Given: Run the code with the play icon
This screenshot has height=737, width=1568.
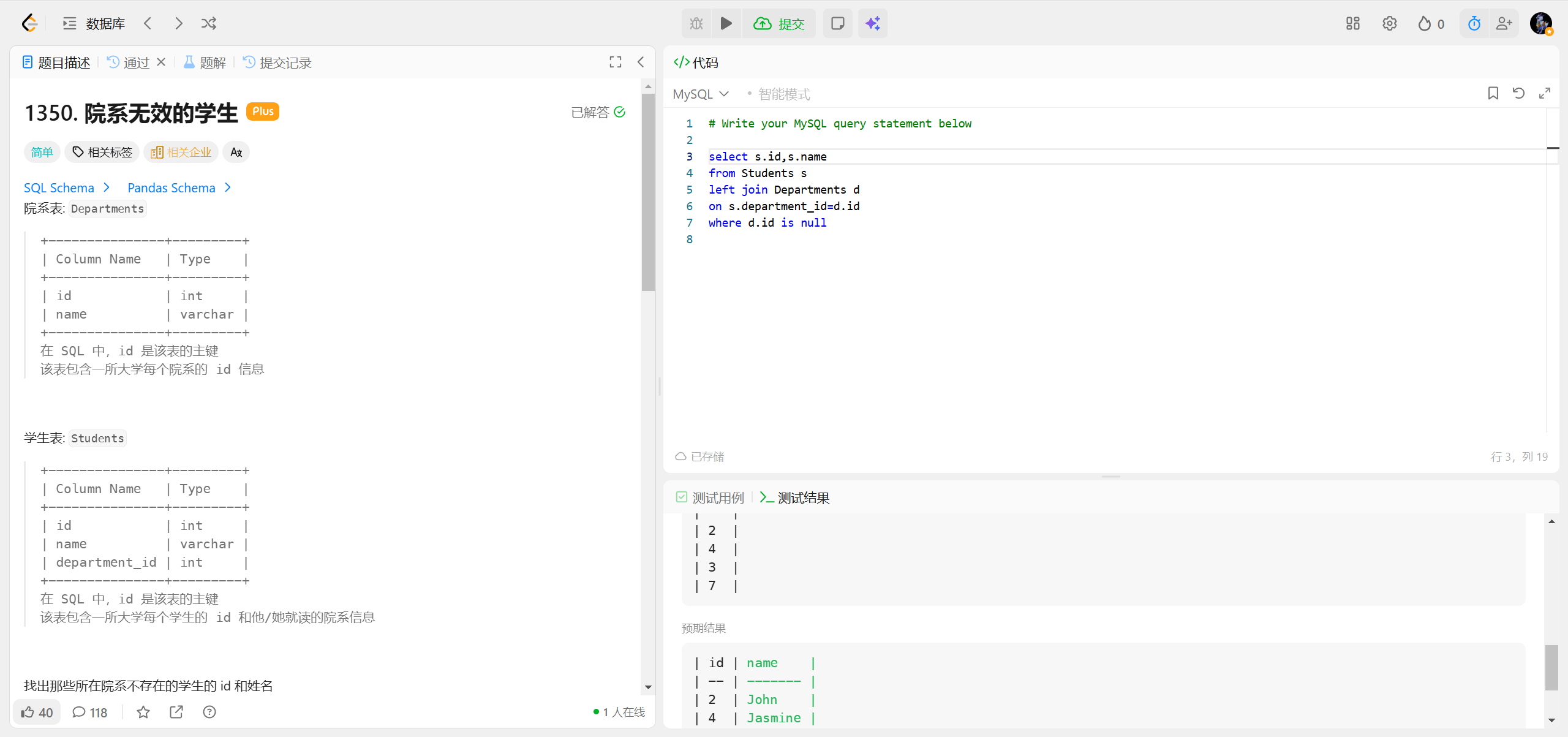Looking at the screenshot, I should coord(726,23).
